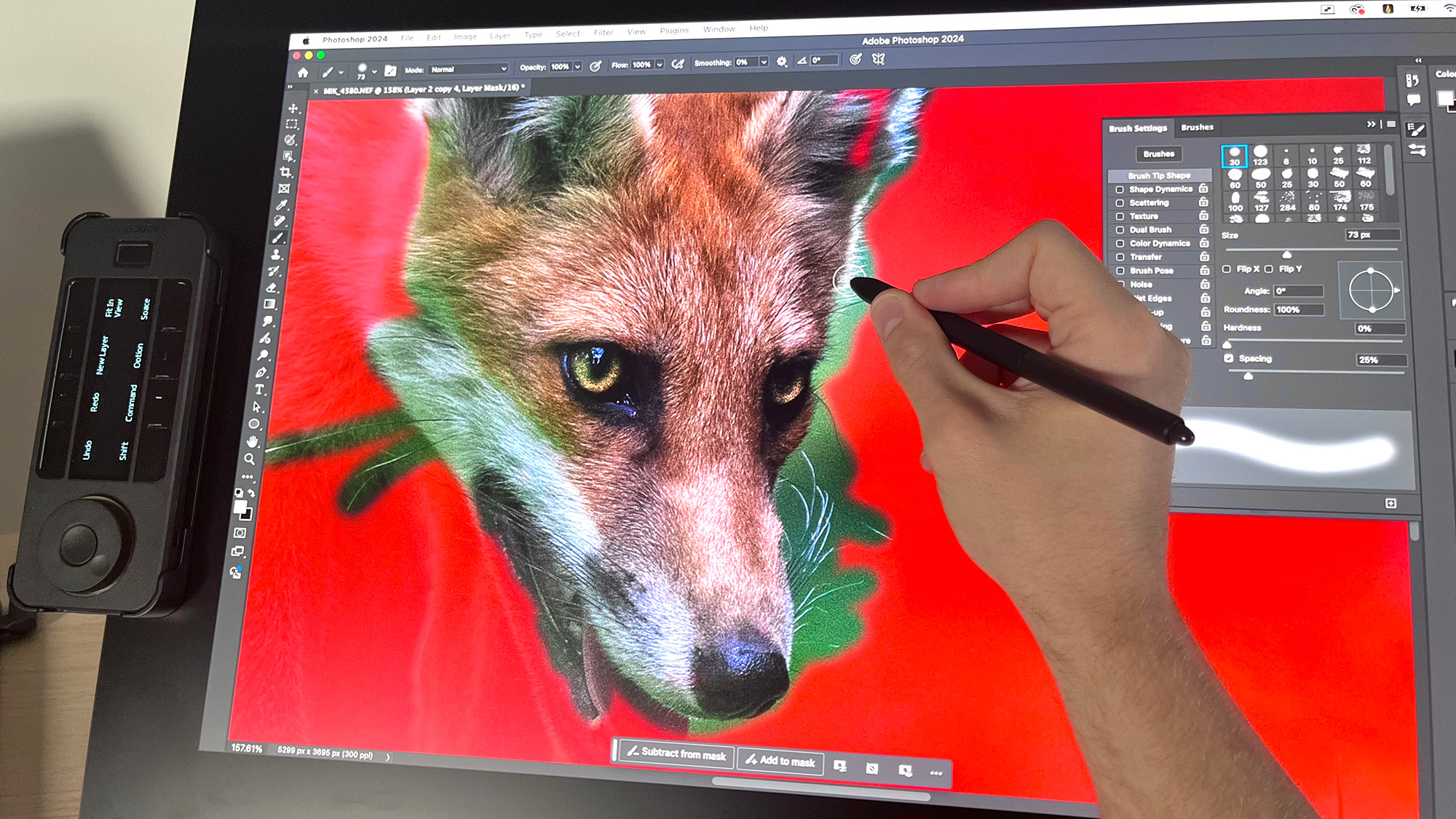Enable pressure for size icon
Viewport: 1456px width, 819px height.
[855, 60]
